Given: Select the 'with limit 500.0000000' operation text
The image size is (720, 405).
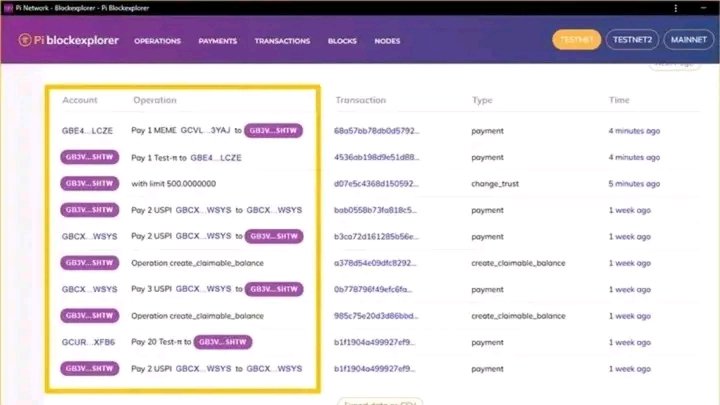Looking at the screenshot, I should pyautogui.click(x=174, y=184).
